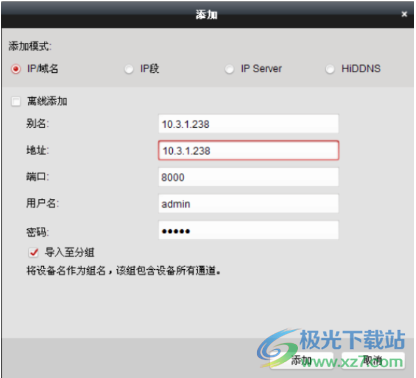Click the 密码 password field
The image size is (416, 378).
[248, 230]
